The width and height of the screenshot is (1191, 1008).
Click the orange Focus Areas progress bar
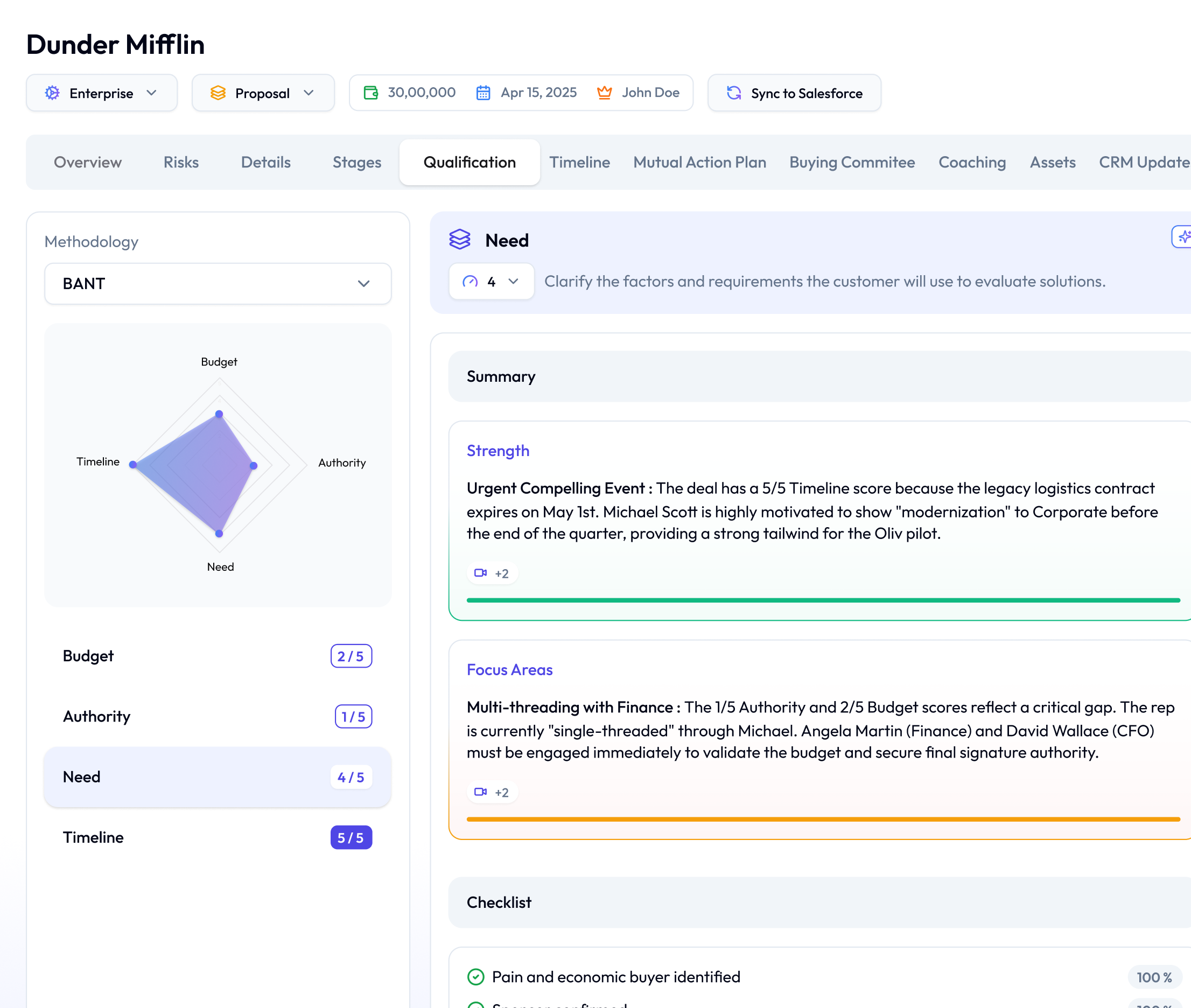point(824,819)
